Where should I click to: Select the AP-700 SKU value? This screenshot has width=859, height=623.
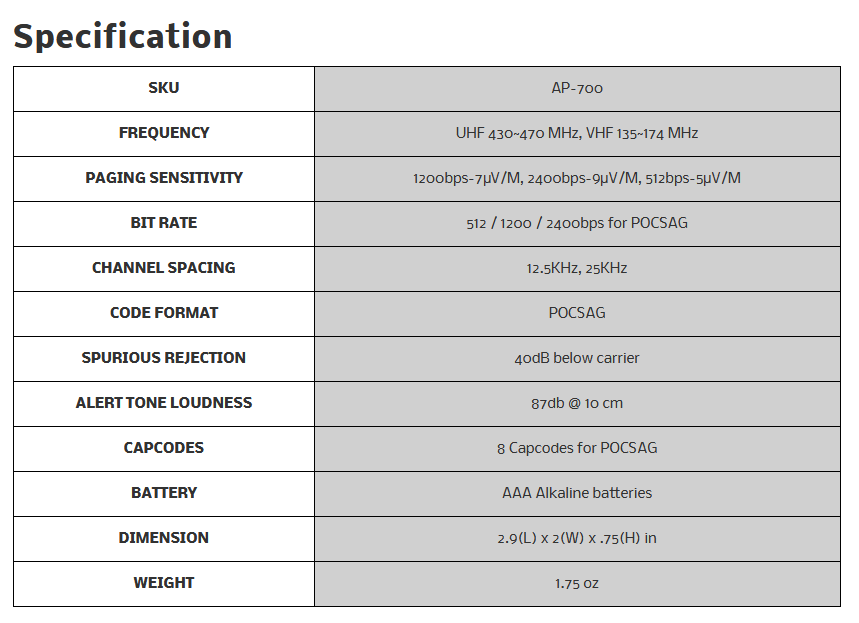(577, 88)
